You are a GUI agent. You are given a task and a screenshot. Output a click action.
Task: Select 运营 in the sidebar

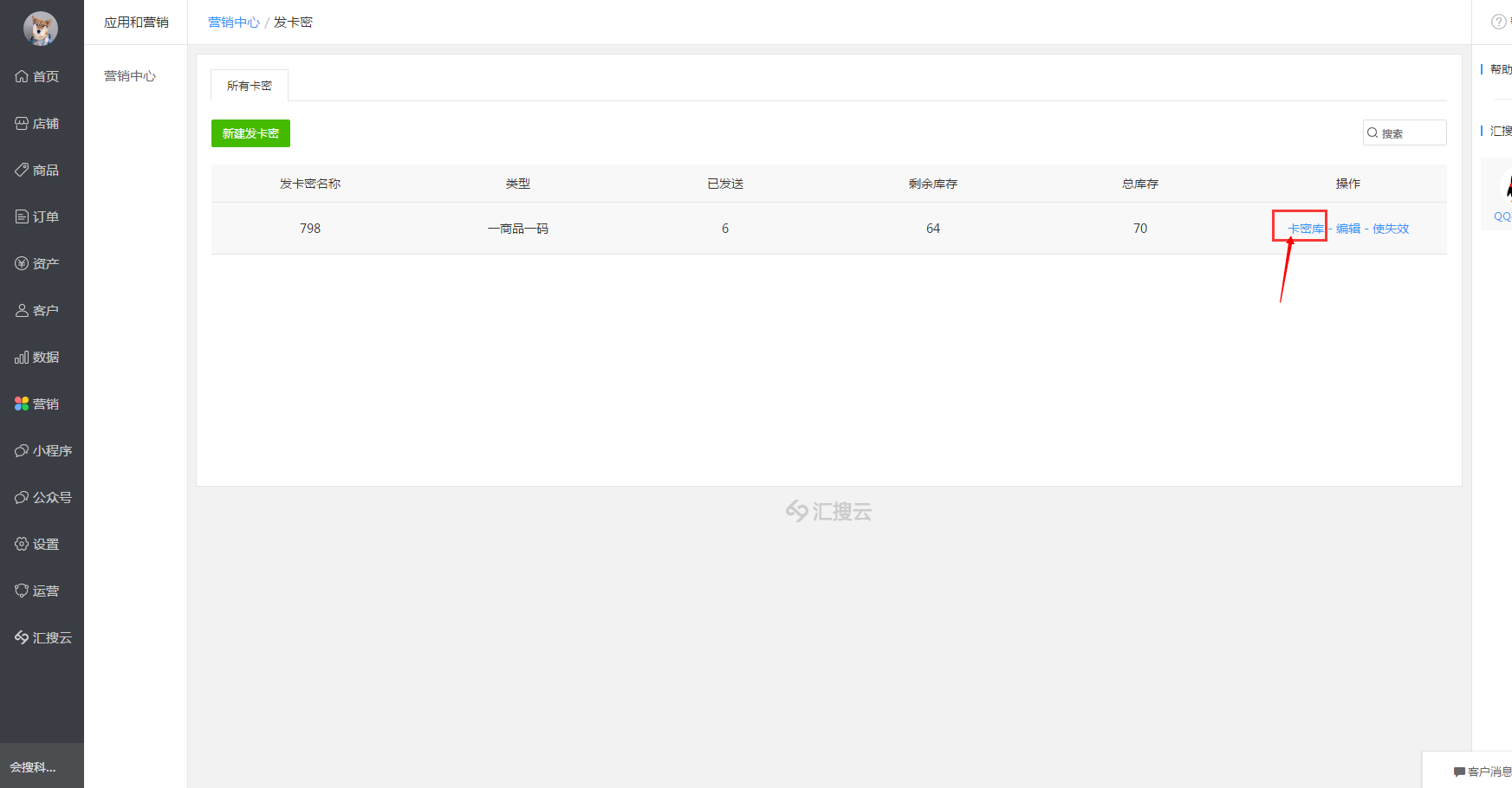click(x=42, y=591)
